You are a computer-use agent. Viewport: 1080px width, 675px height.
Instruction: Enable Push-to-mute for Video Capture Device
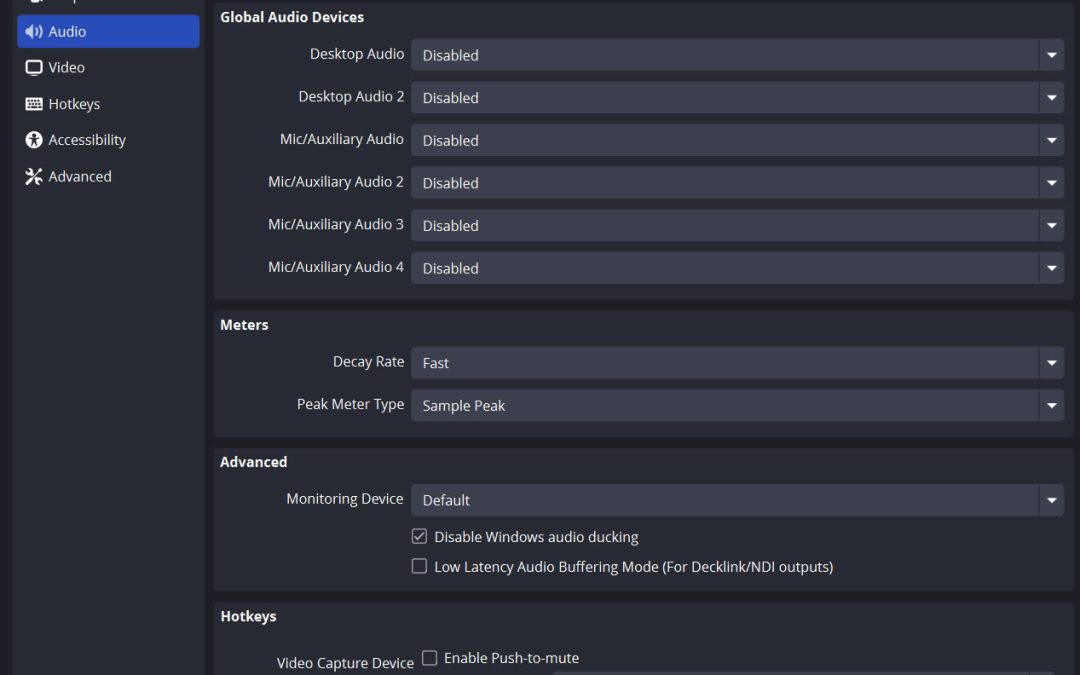pyautogui.click(x=430, y=658)
